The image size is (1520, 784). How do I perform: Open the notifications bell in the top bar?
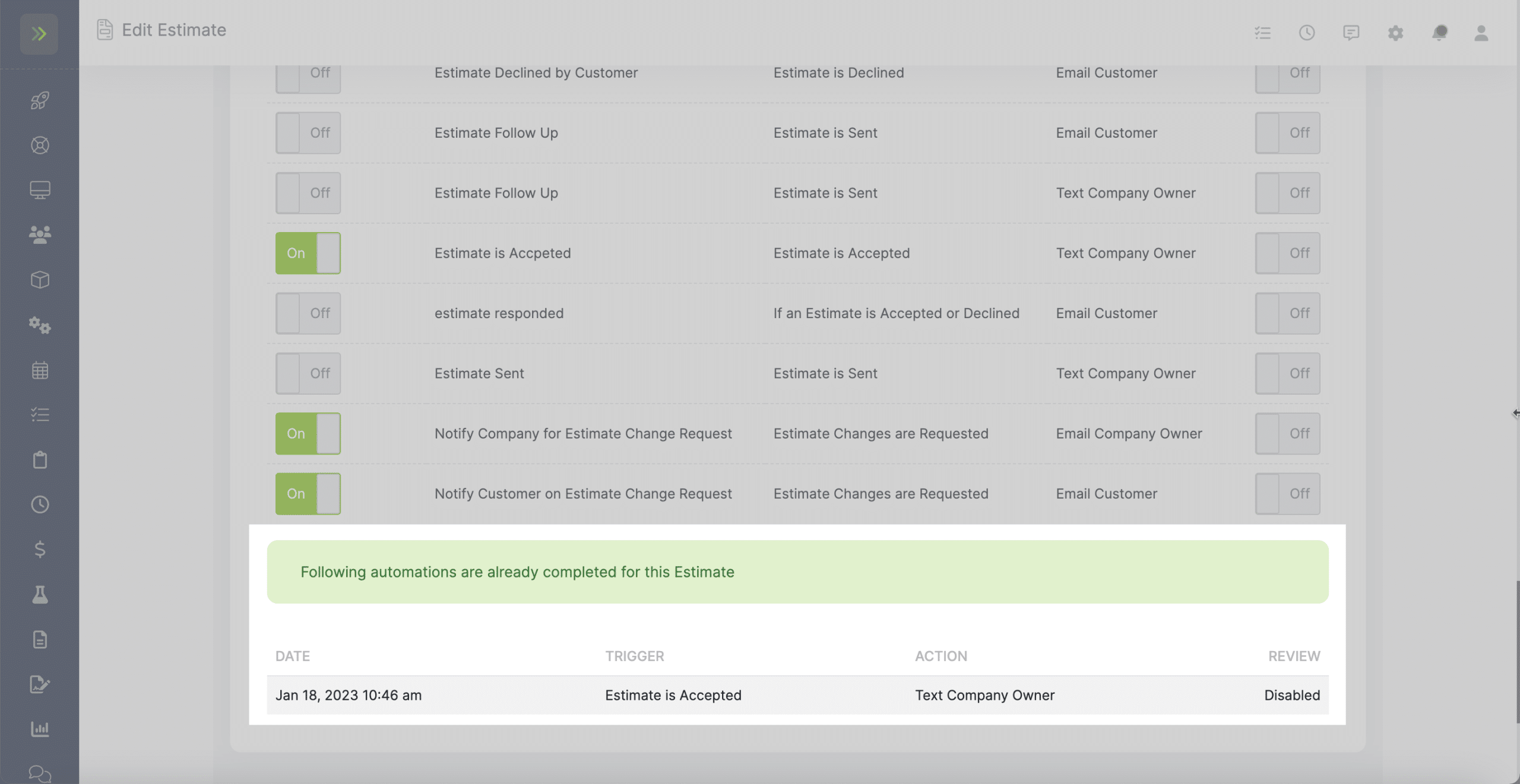pyautogui.click(x=1439, y=33)
